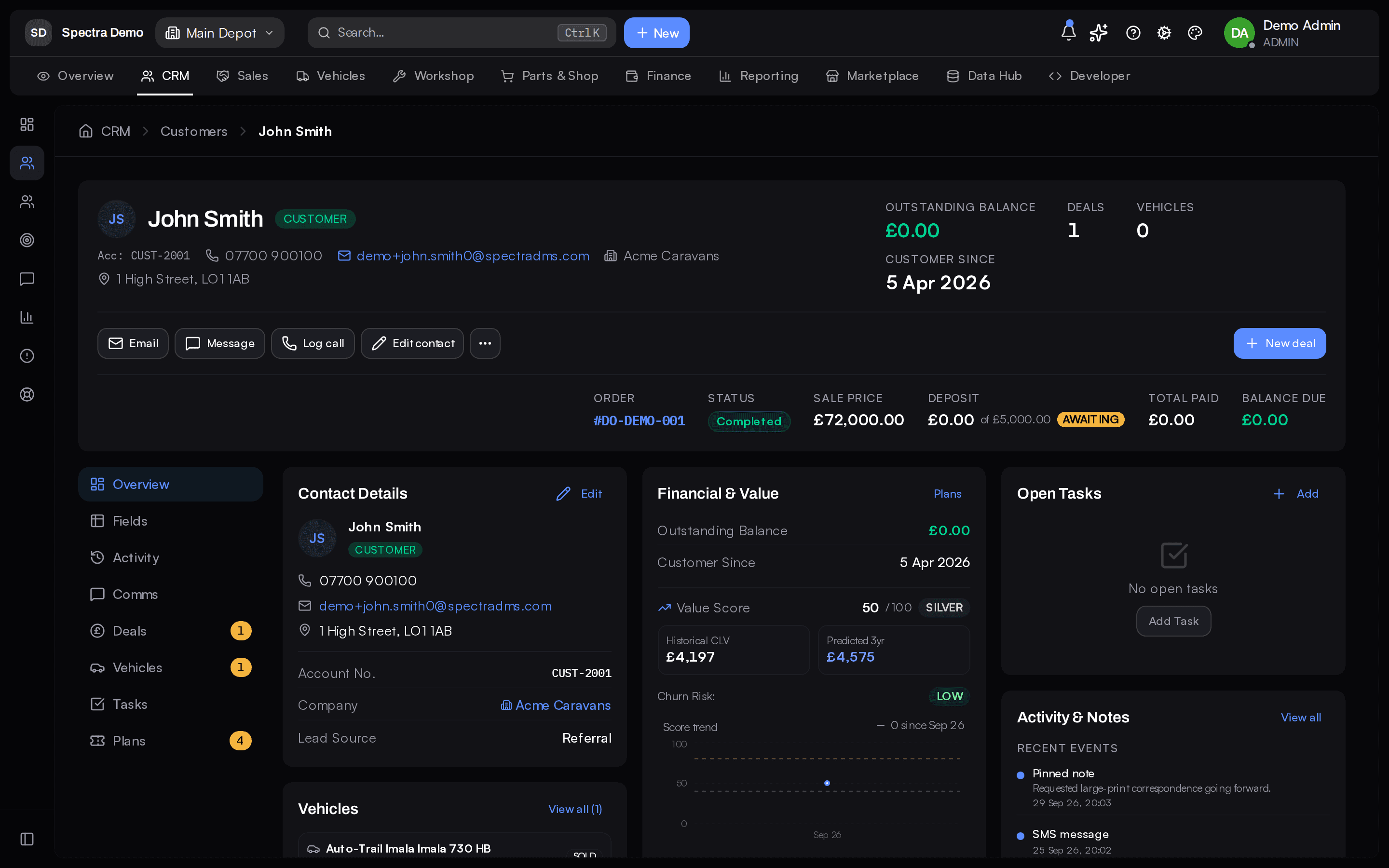Select the Fields side tab
1389x868 pixels.
coord(170,521)
